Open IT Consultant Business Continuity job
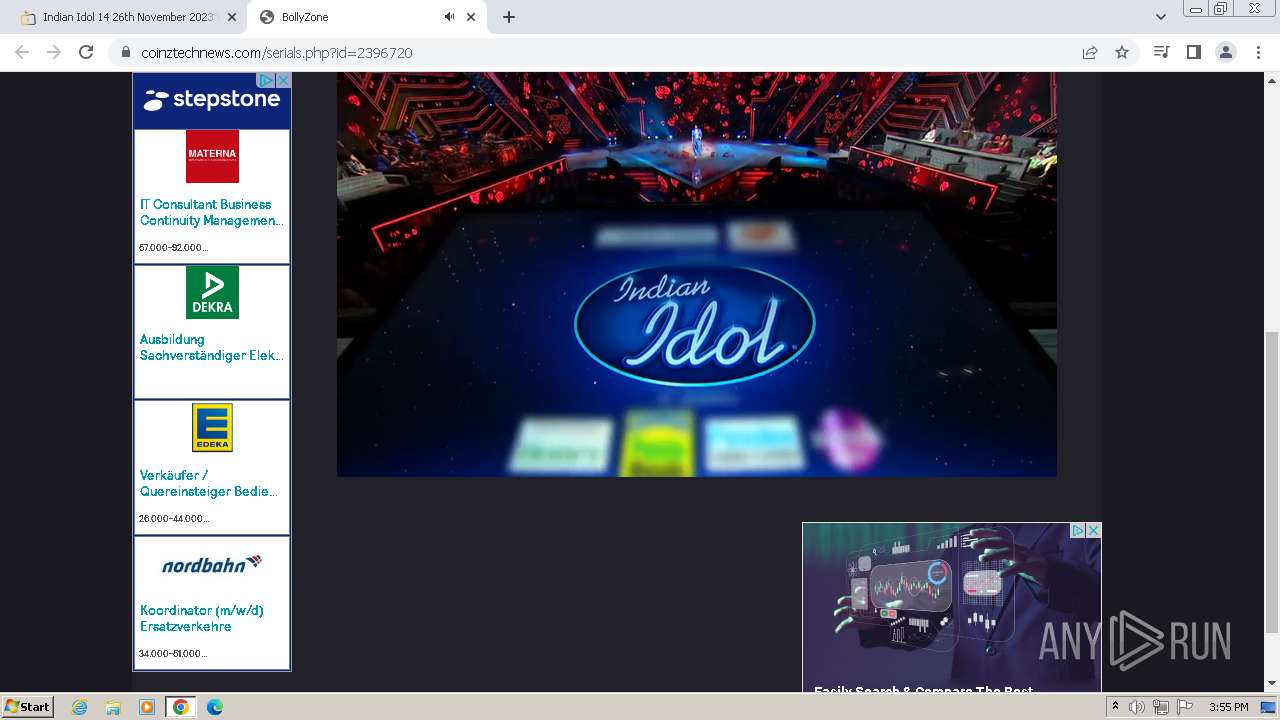The height and width of the screenshot is (720, 1280). click(211, 212)
